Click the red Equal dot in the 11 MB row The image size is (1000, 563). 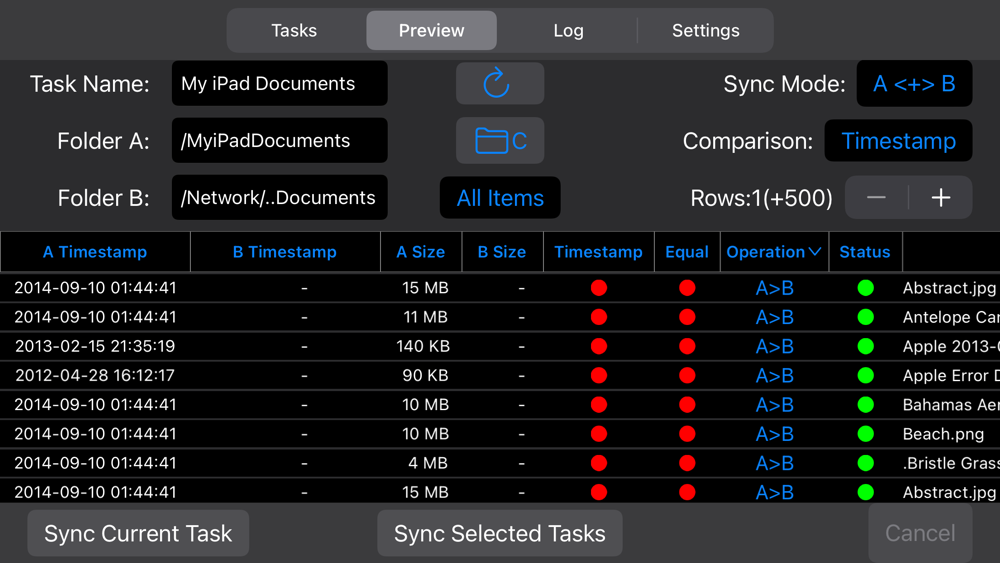(x=687, y=317)
